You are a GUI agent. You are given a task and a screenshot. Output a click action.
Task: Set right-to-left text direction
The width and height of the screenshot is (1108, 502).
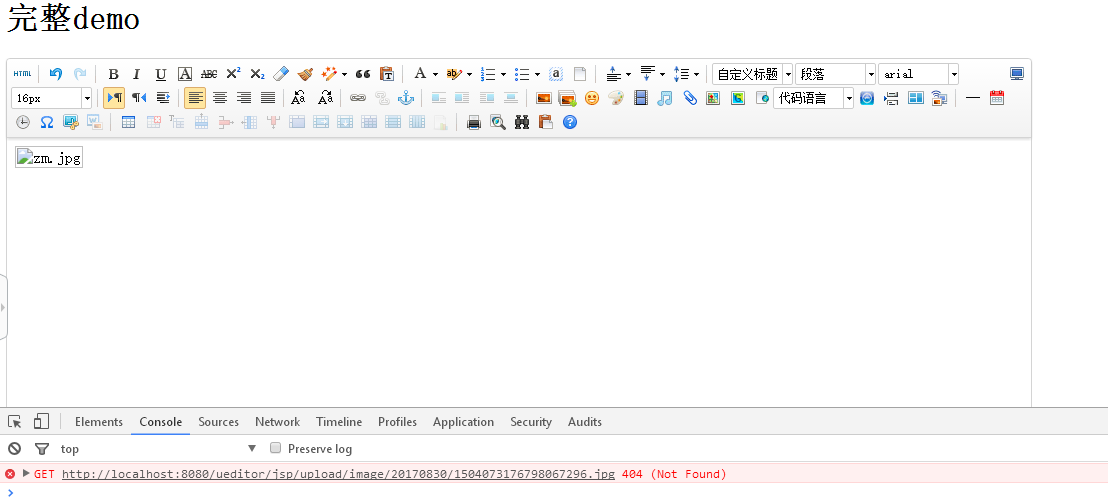[x=139, y=98]
